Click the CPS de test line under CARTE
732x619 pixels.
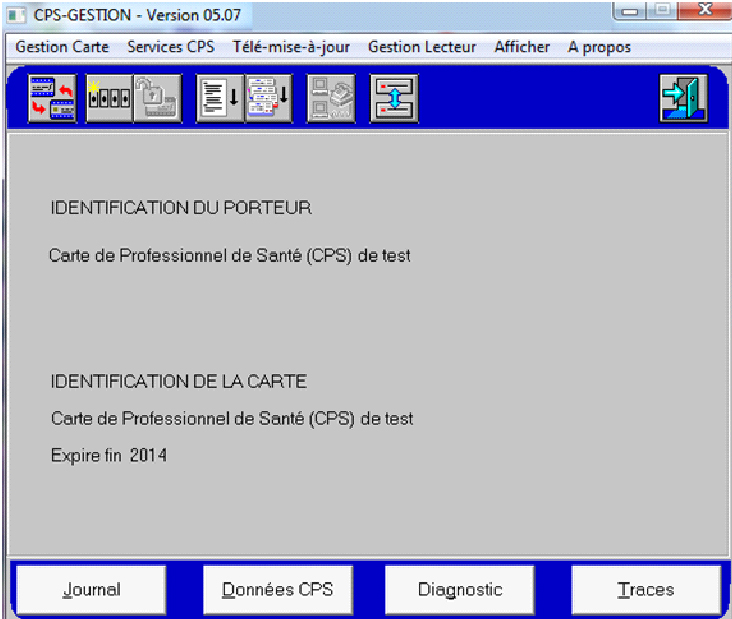click(232, 419)
